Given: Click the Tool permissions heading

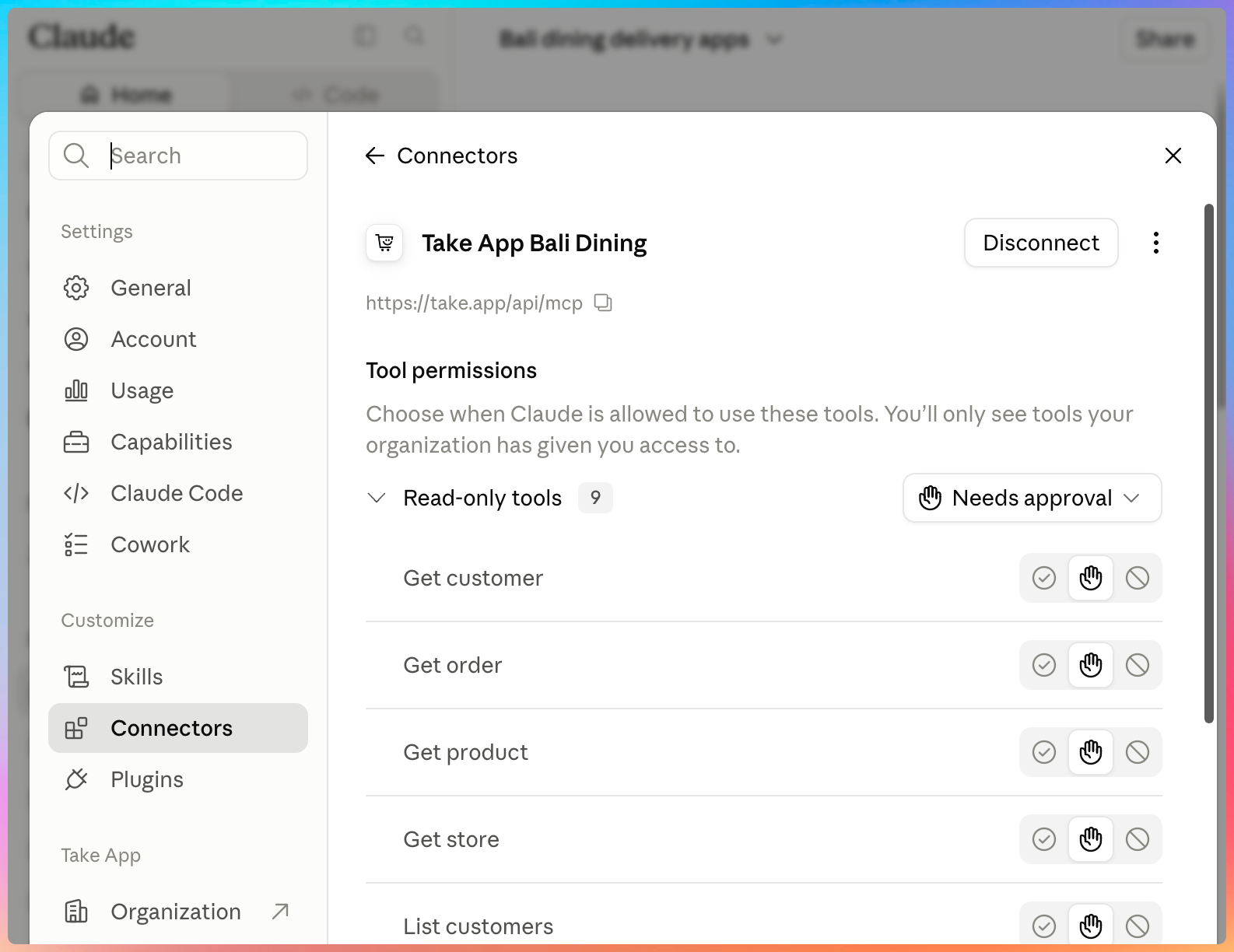Looking at the screenshot, I should point(451,370).
